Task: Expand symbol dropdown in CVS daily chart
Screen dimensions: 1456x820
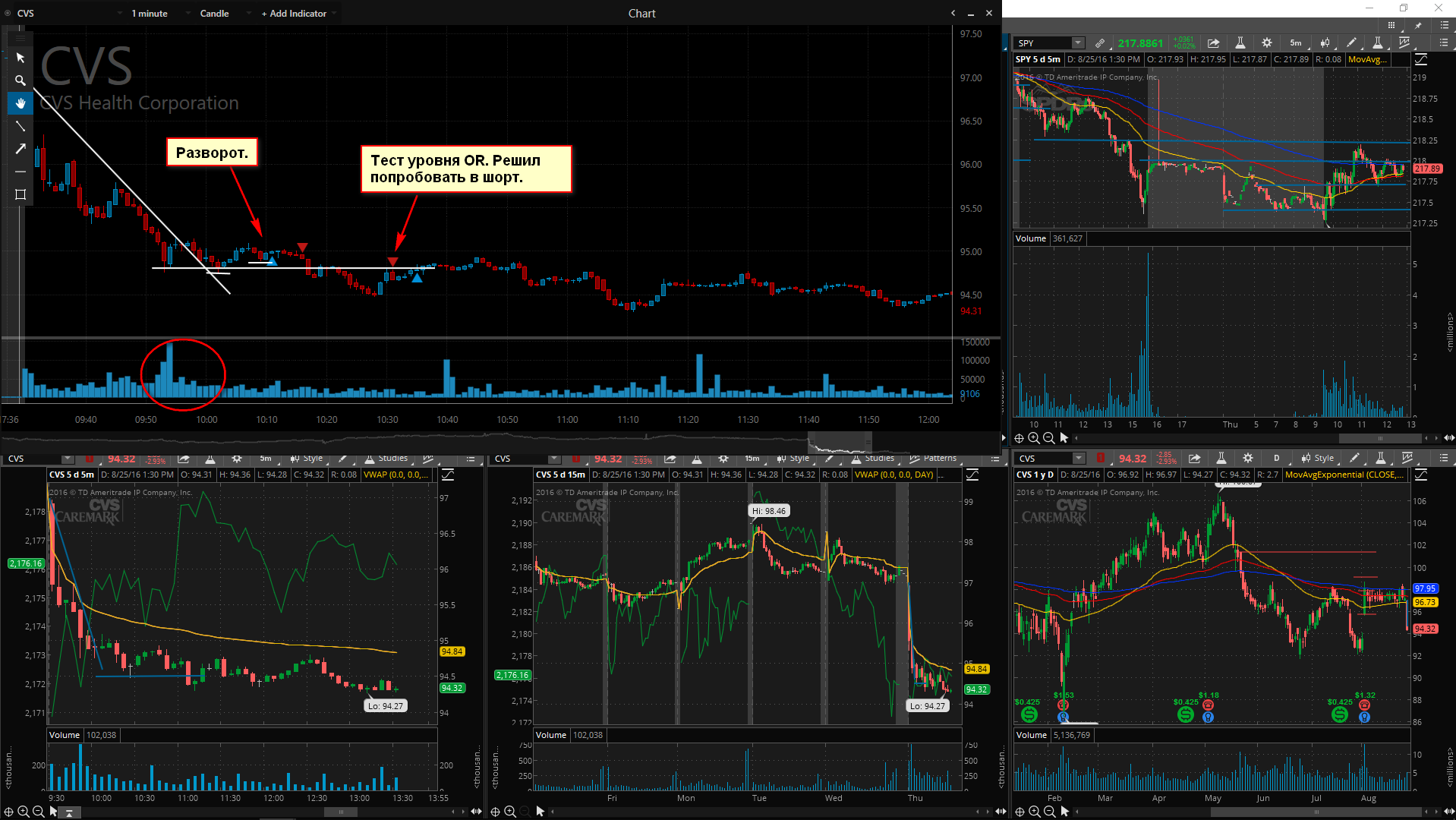Action: pos(1079,459)
